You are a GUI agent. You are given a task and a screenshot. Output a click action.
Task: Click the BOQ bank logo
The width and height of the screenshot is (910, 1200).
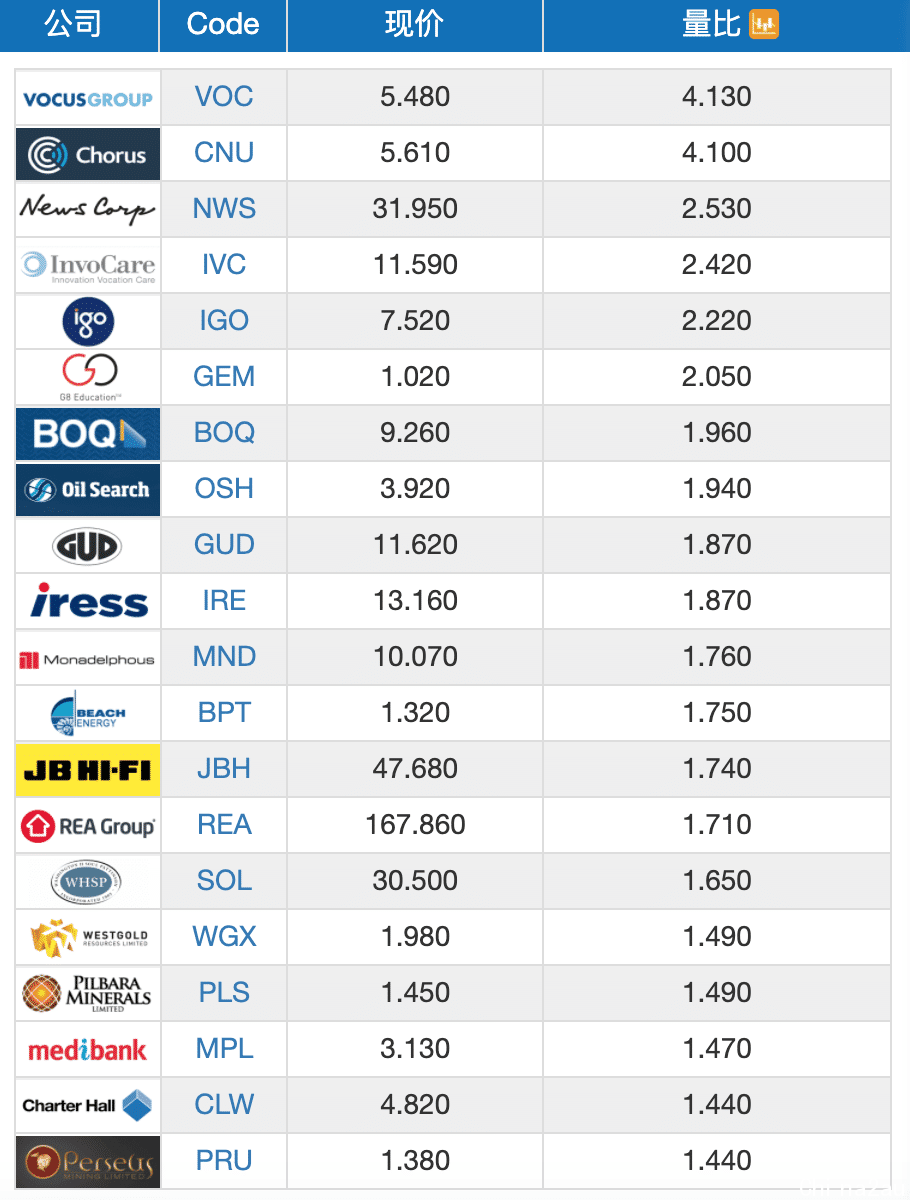(x=88, y=434)
